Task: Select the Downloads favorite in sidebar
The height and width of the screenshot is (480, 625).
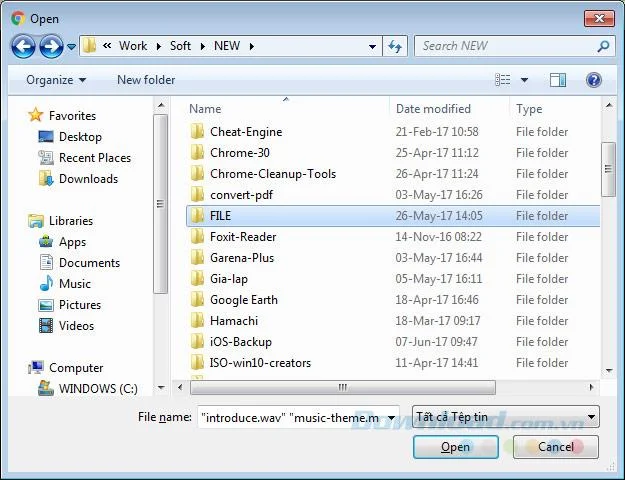Action: [79, 179]
